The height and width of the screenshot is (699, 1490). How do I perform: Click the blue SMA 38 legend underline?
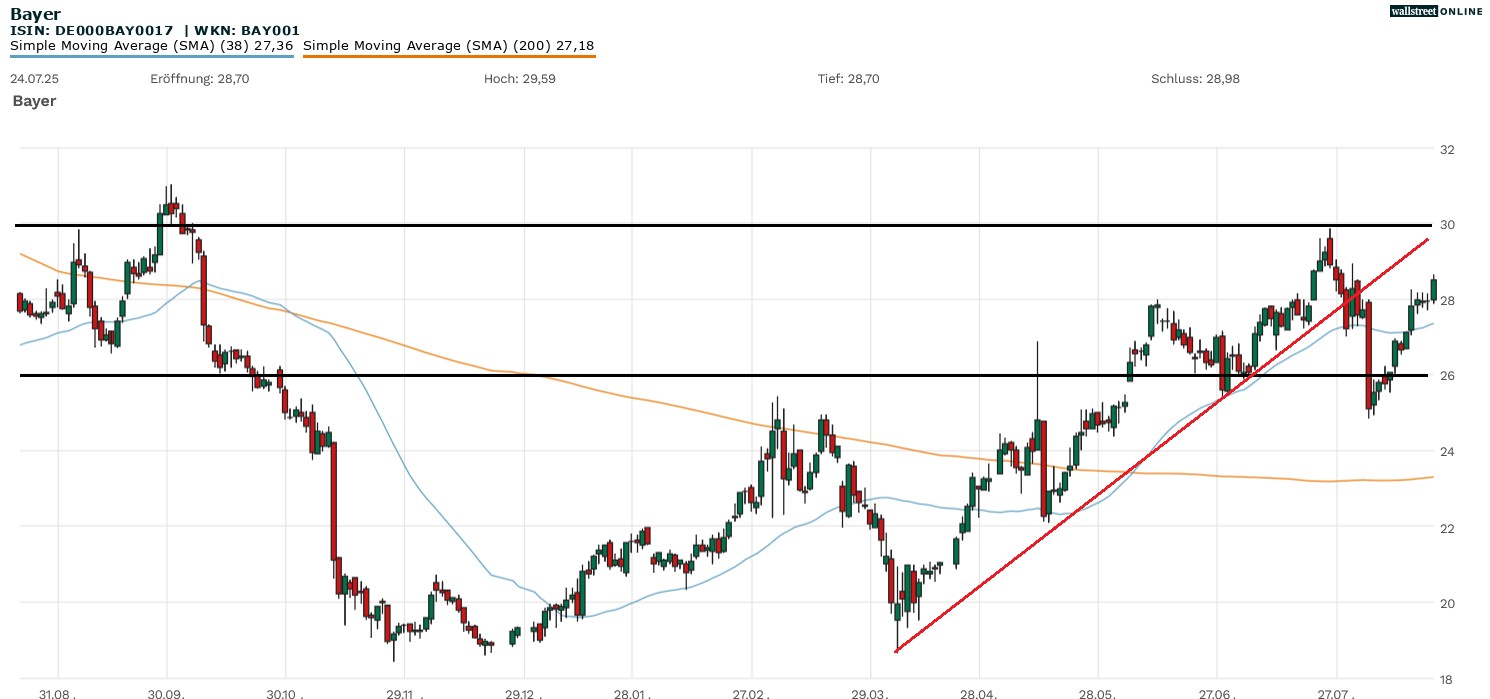pyautogui.click(x=151, y=56)
